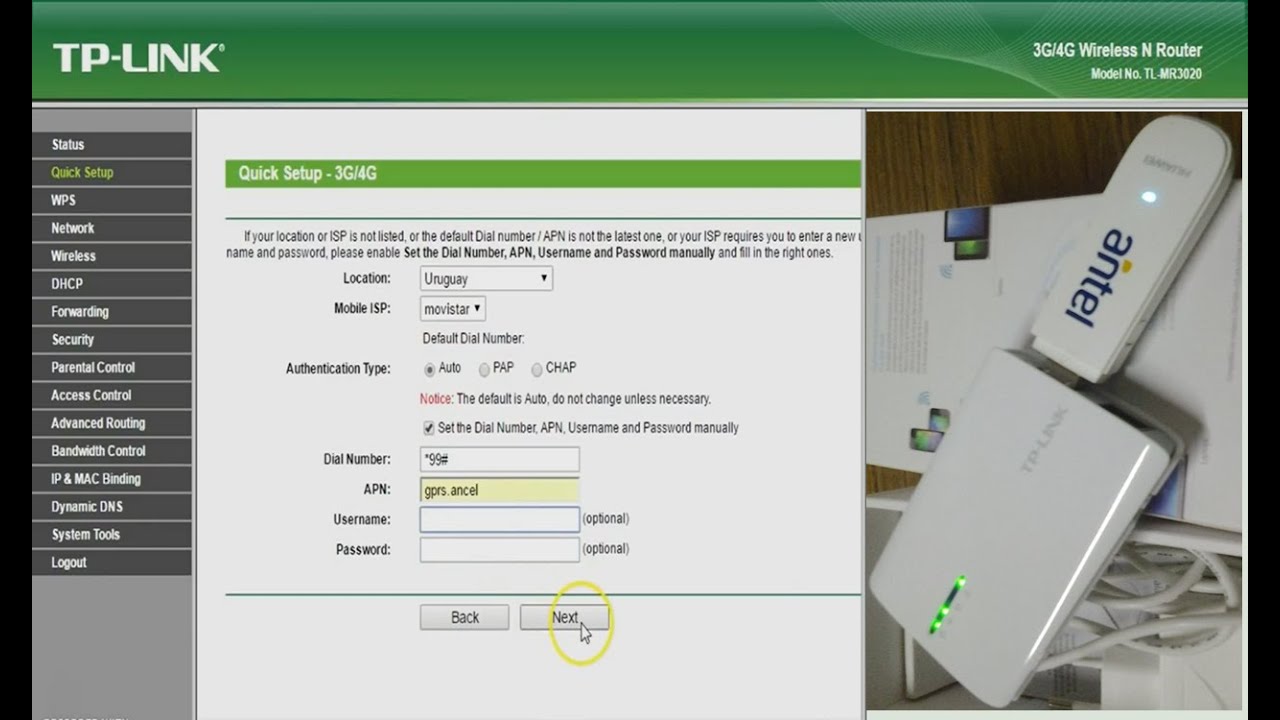Go to the WPS page

click(x=111, y=200)
